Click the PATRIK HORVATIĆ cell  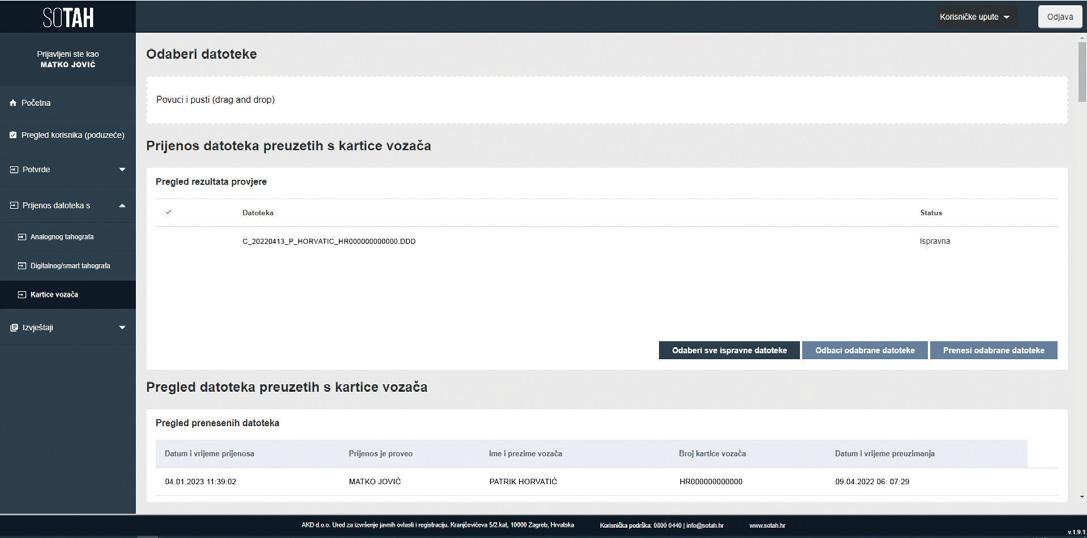tap(523, 482)
